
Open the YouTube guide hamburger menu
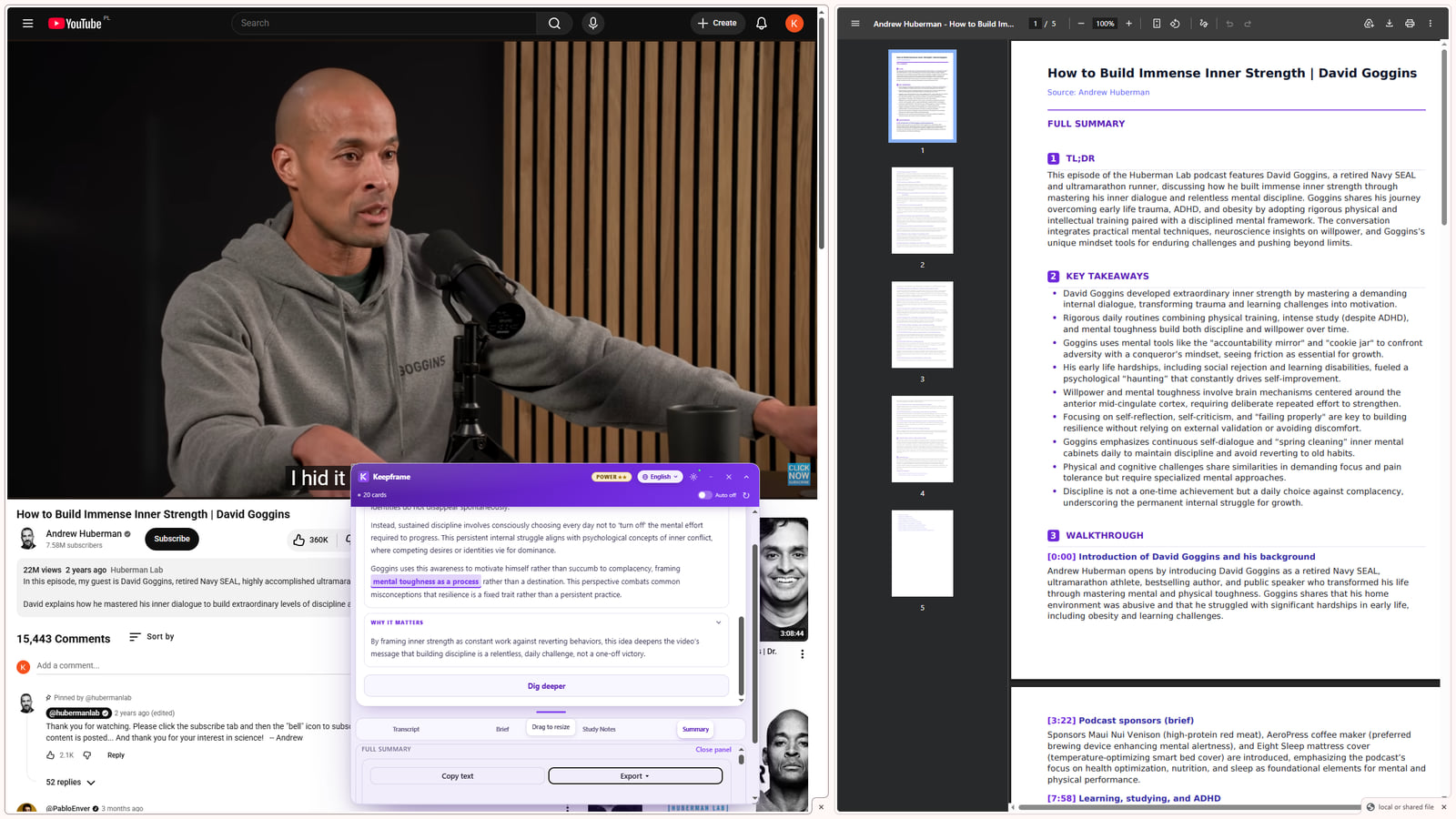[x=28, y=24]
